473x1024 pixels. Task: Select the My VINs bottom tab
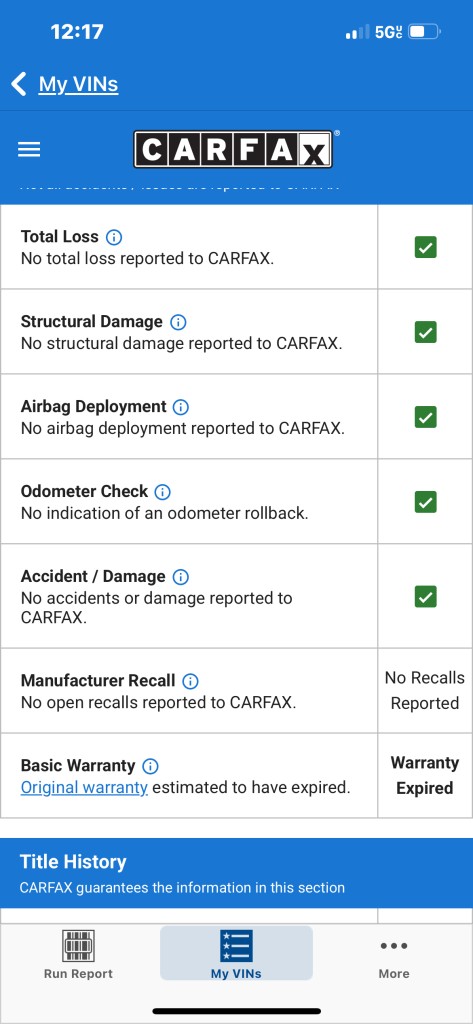(236, 953)
